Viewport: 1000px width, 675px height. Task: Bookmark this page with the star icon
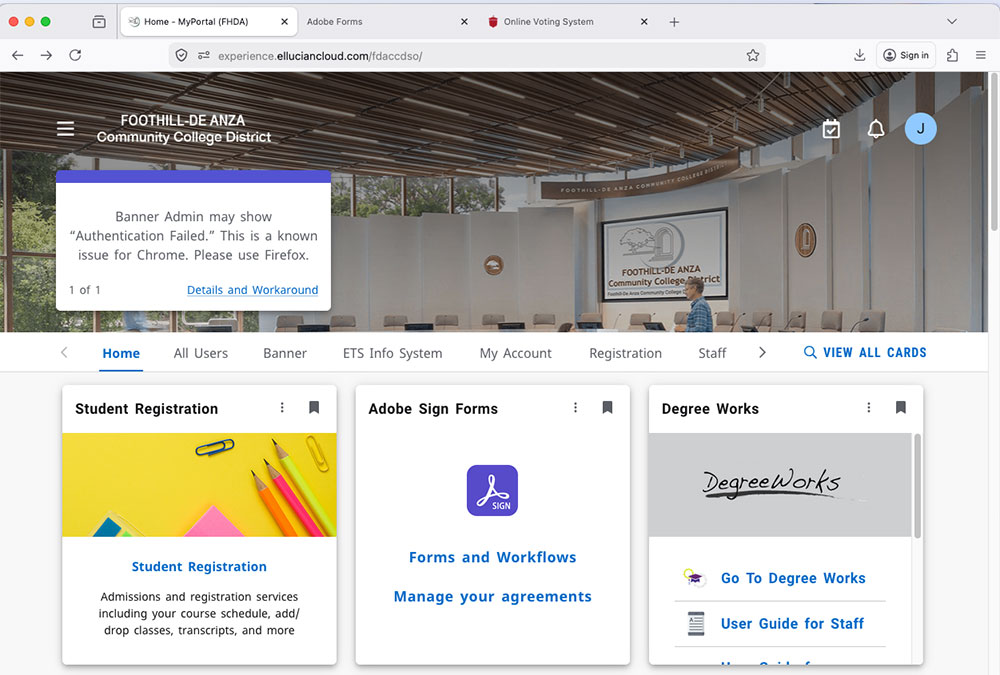coord(753,56)
